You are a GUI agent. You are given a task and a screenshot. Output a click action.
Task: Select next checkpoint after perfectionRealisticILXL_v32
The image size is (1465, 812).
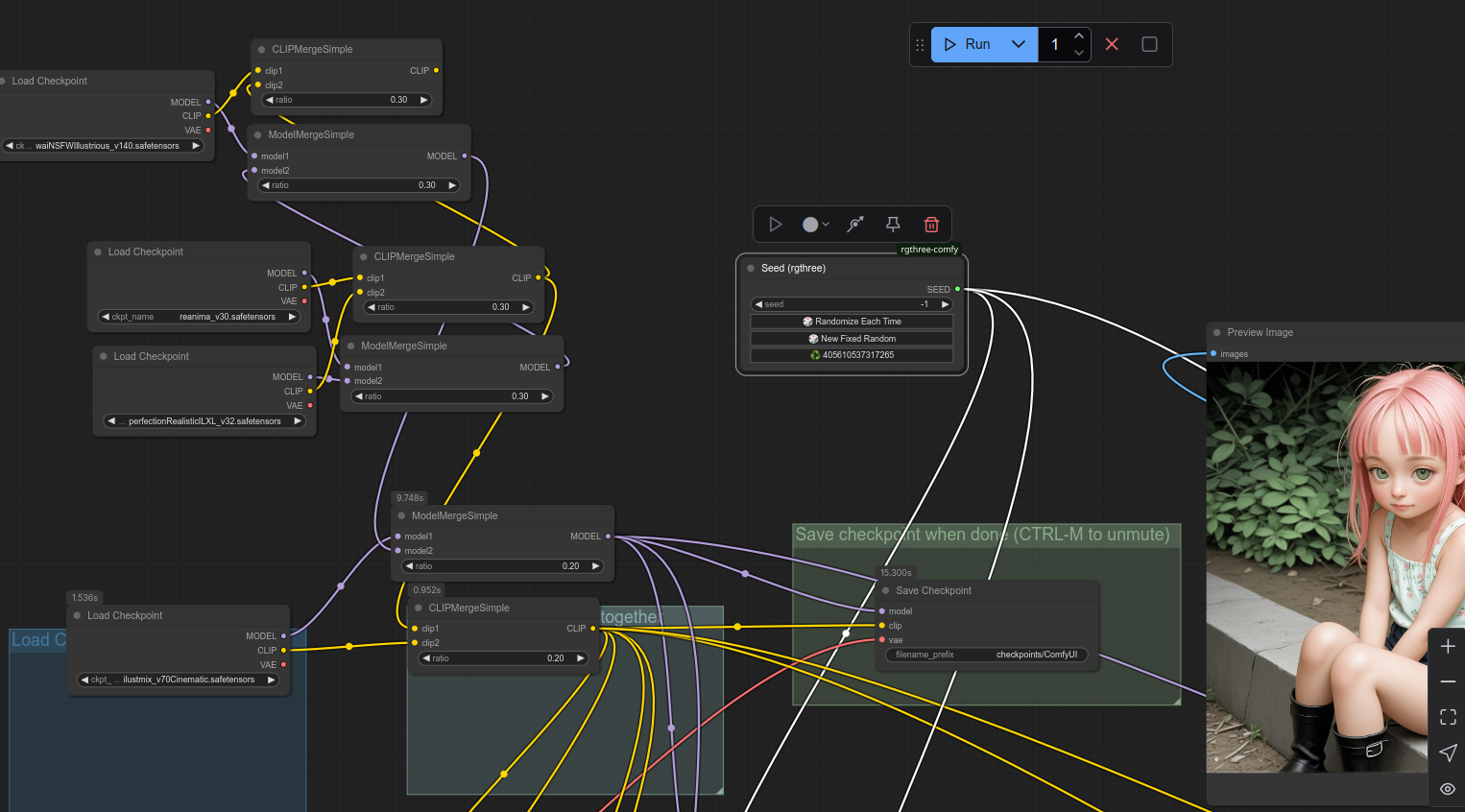coord(298,421)
